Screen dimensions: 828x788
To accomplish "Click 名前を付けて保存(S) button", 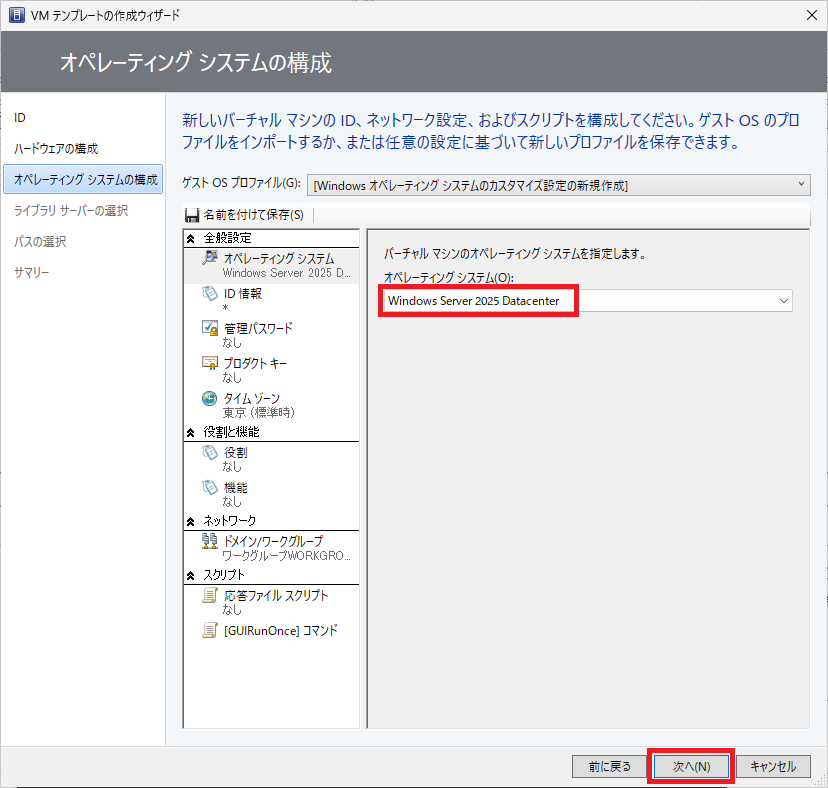I will [x=245, y=215].
